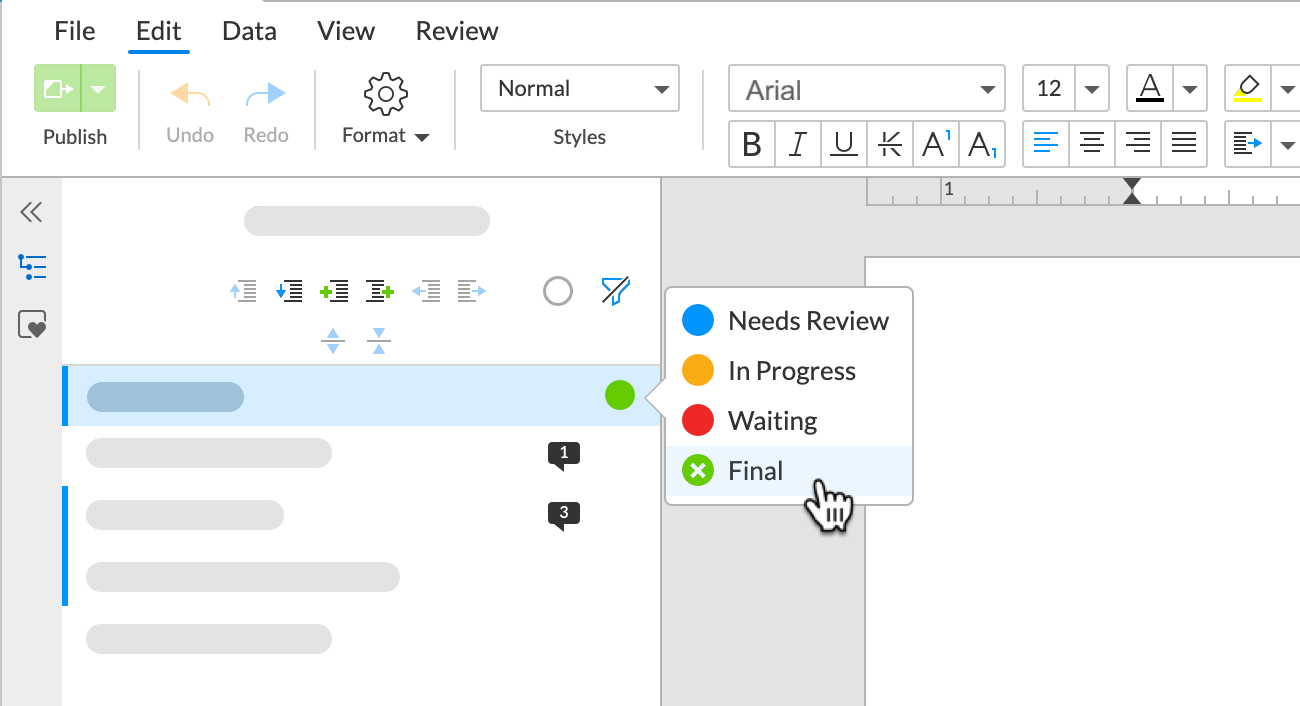Click the comment badge showing 3
The image size is (1300, 706).
point(563,514)
